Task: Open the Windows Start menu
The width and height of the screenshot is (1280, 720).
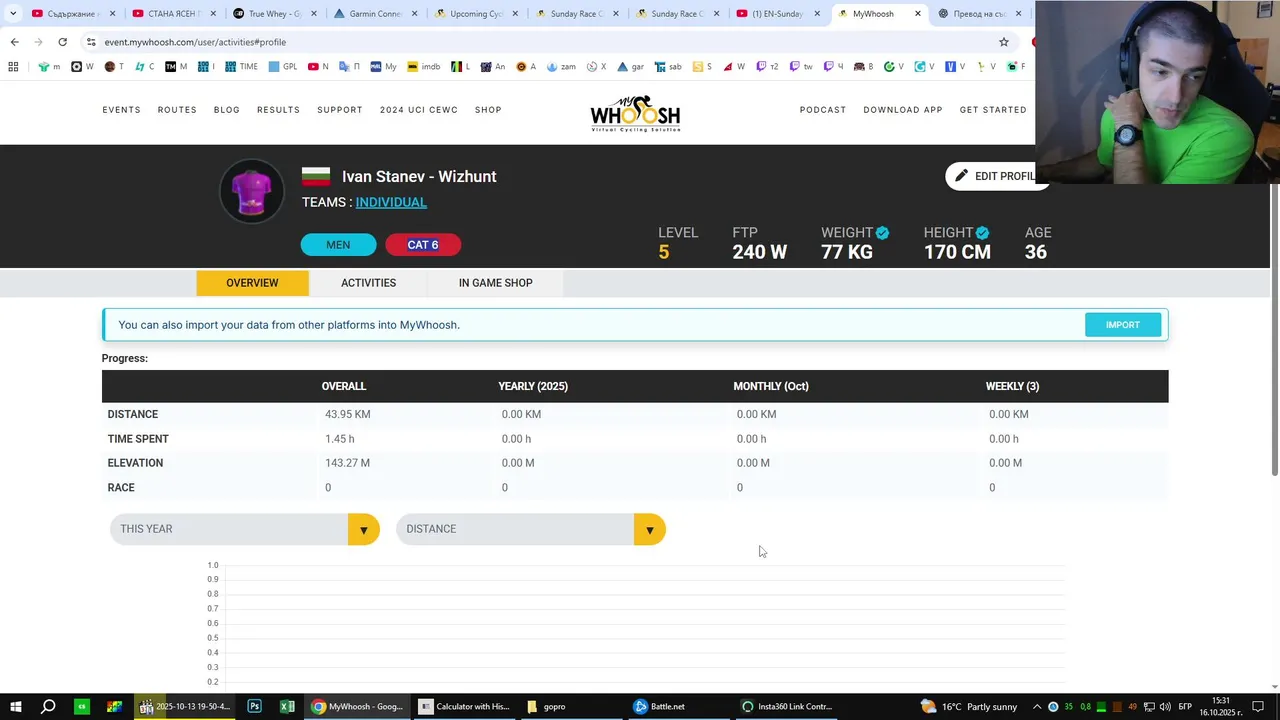Action: tap(15, 706)
